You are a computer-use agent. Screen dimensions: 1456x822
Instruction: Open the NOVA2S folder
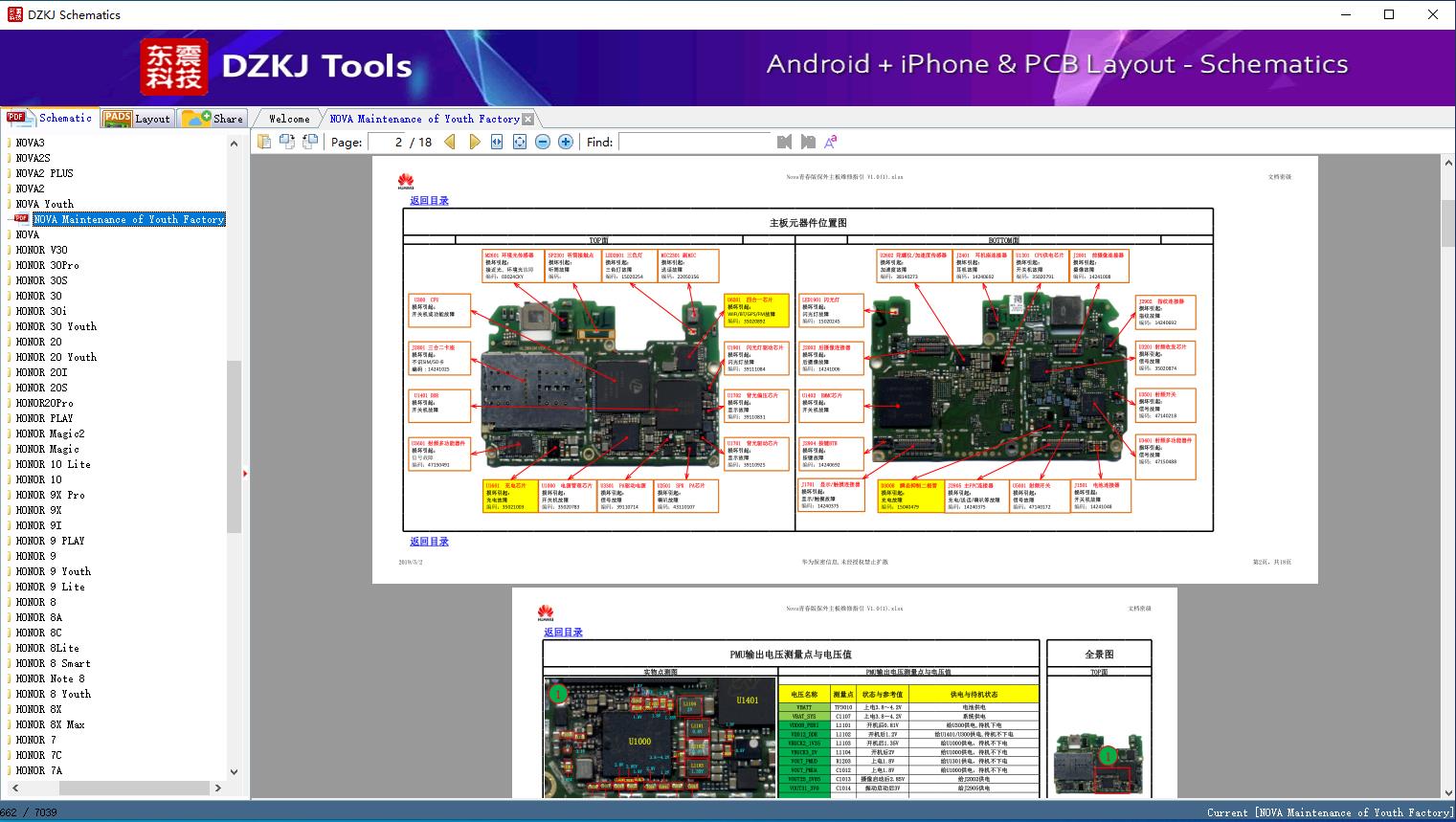(x=33, y=158)
